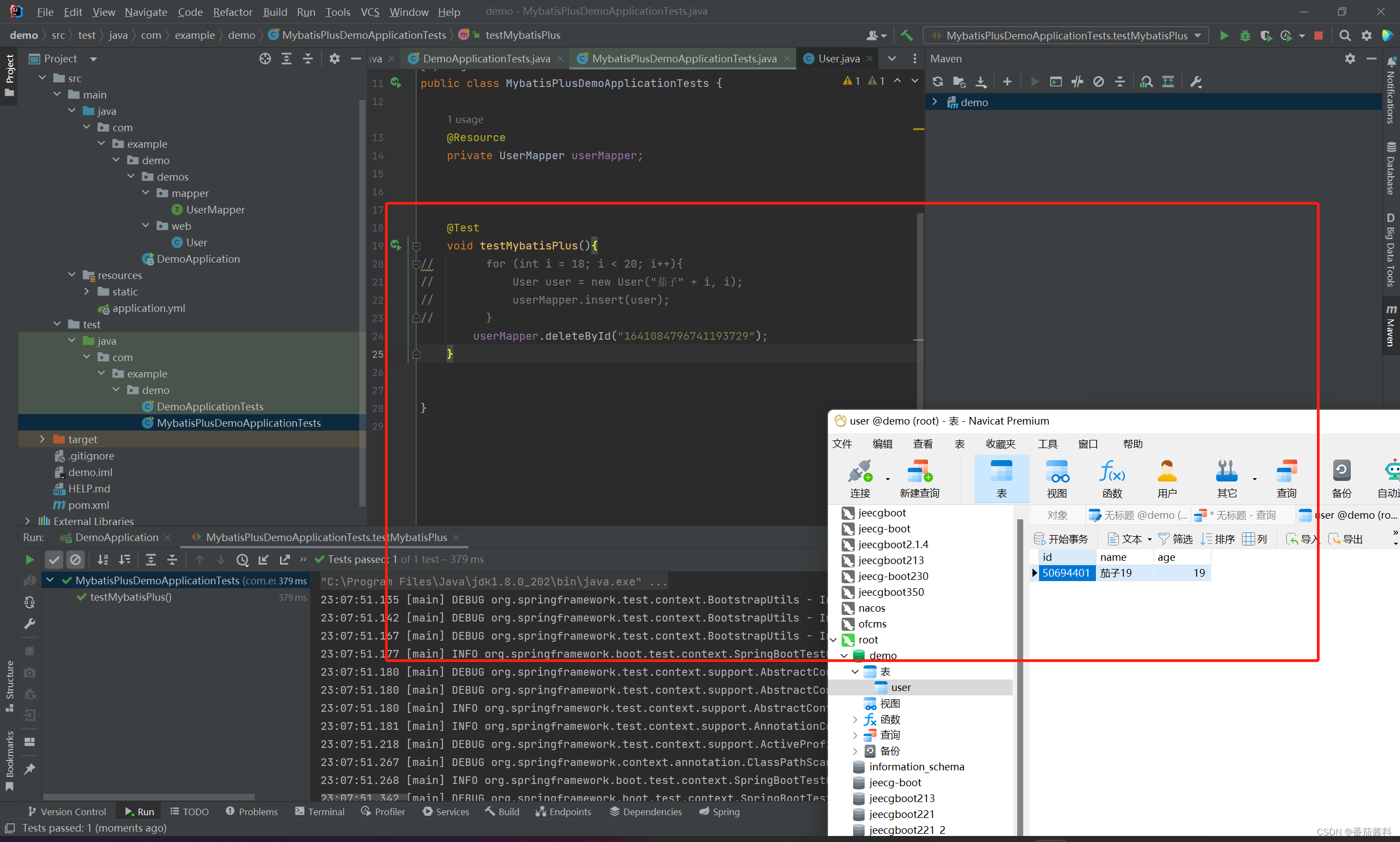The image size is (1400, 842).
Task: Open Database side tool window
Action: [1391, 169]
